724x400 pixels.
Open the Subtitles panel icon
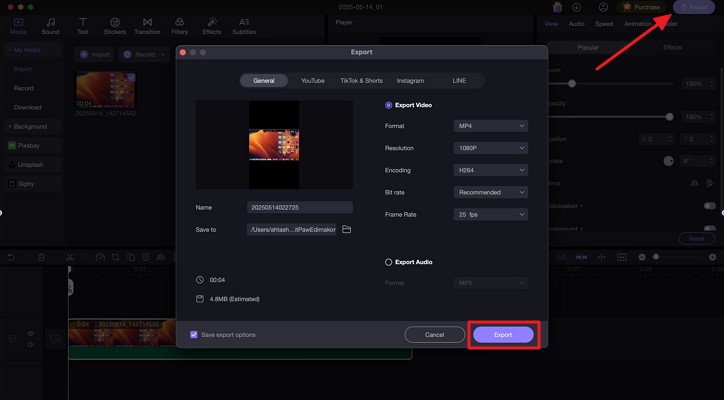tap(244, 26)
